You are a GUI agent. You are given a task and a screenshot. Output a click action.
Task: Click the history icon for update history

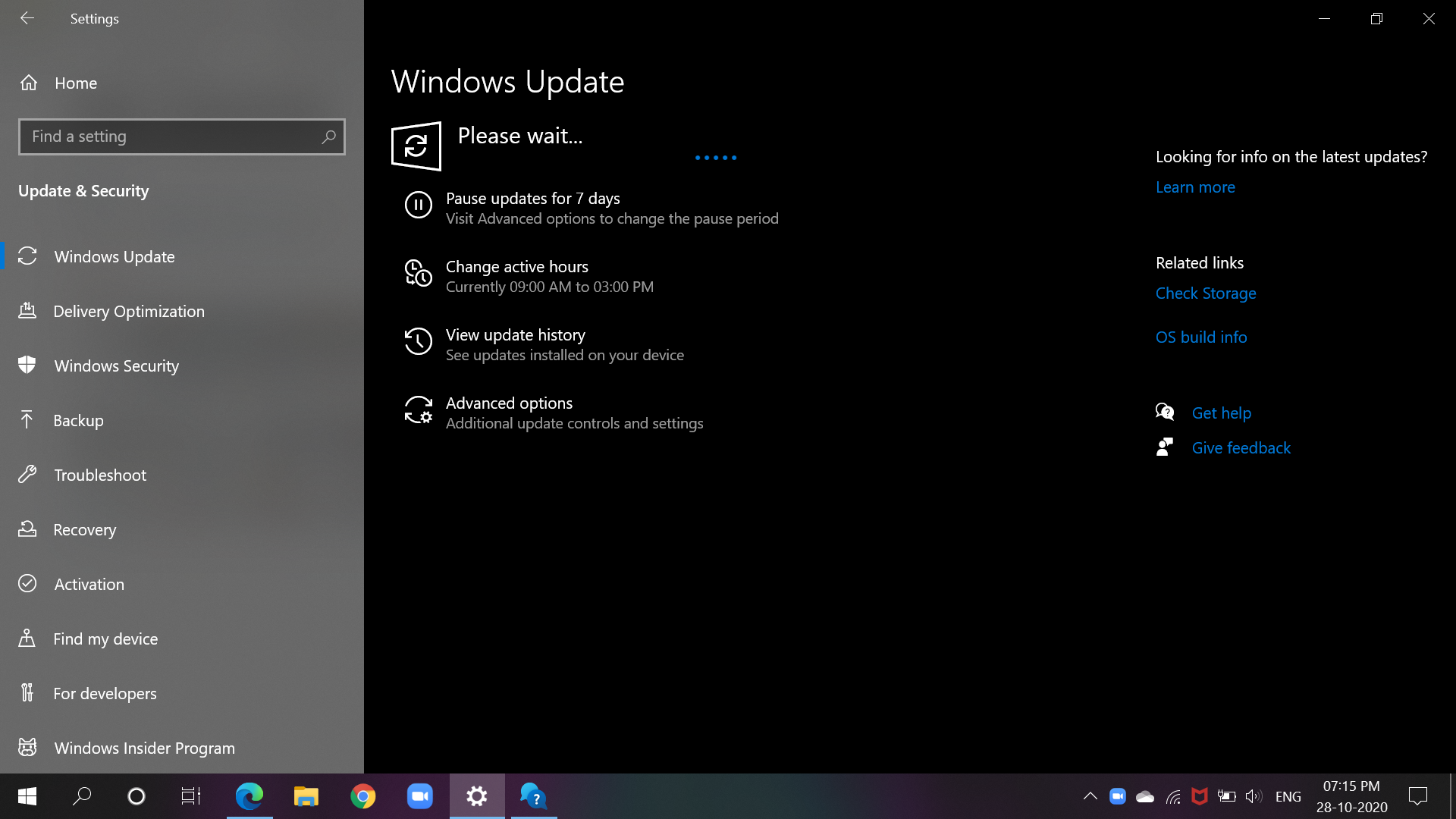pyautogui.click(x=418, y=341)
